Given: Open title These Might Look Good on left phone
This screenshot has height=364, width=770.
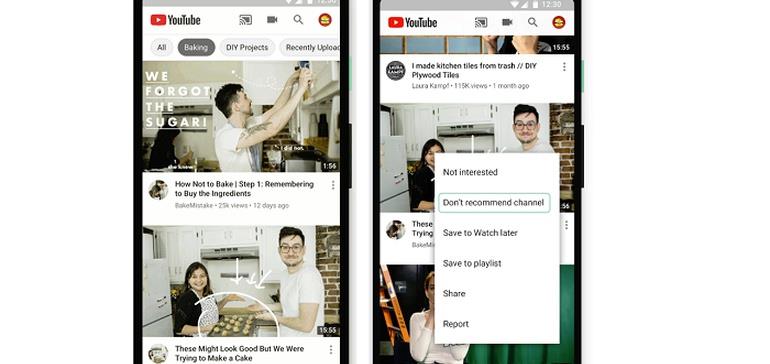Looking at the screenshot, I should point(239,353).
